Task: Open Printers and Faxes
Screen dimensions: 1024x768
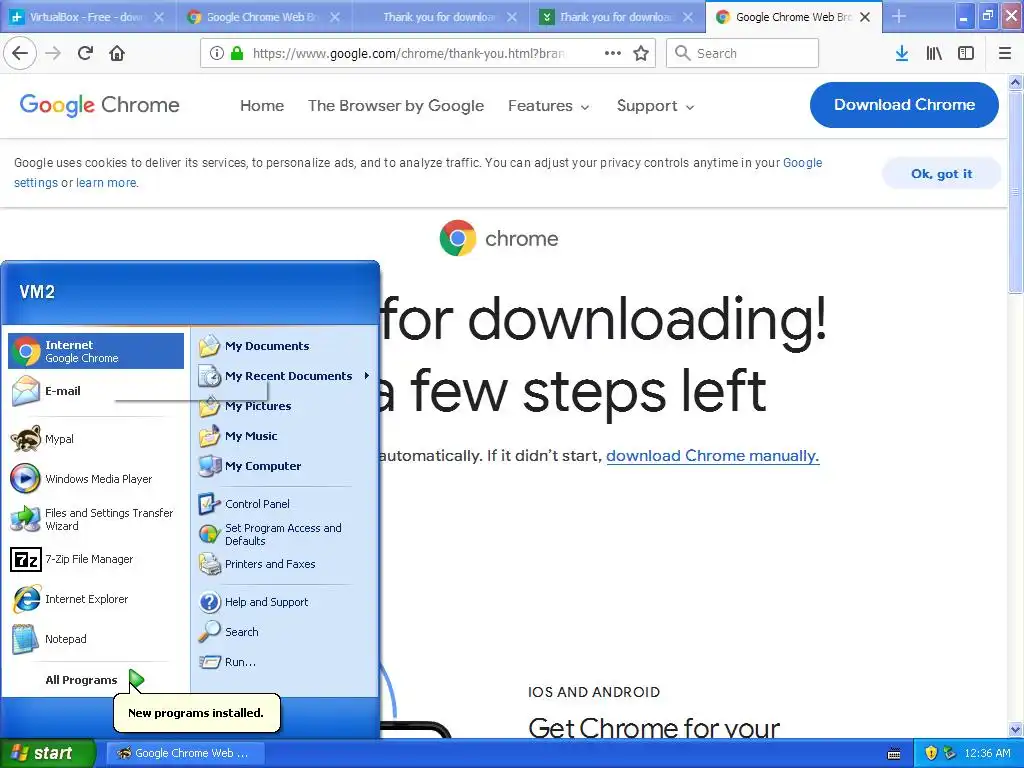Action: (285, 564)
